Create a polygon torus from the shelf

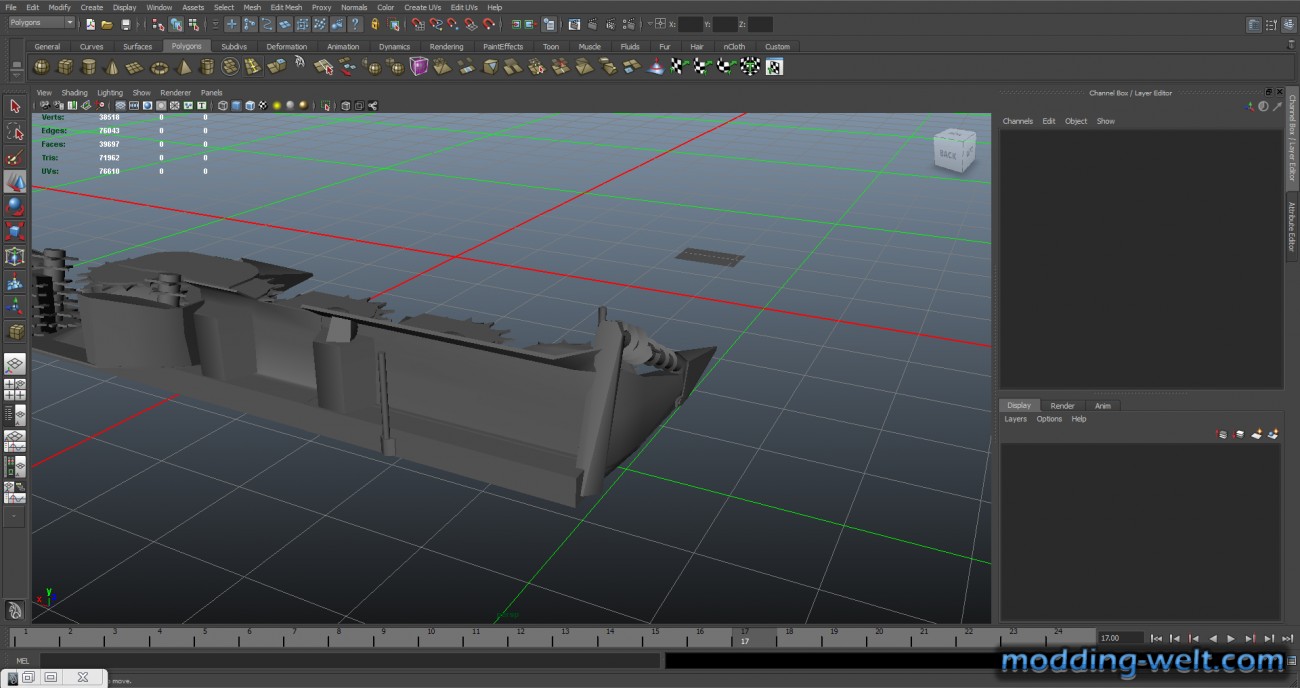click(160, 67)
